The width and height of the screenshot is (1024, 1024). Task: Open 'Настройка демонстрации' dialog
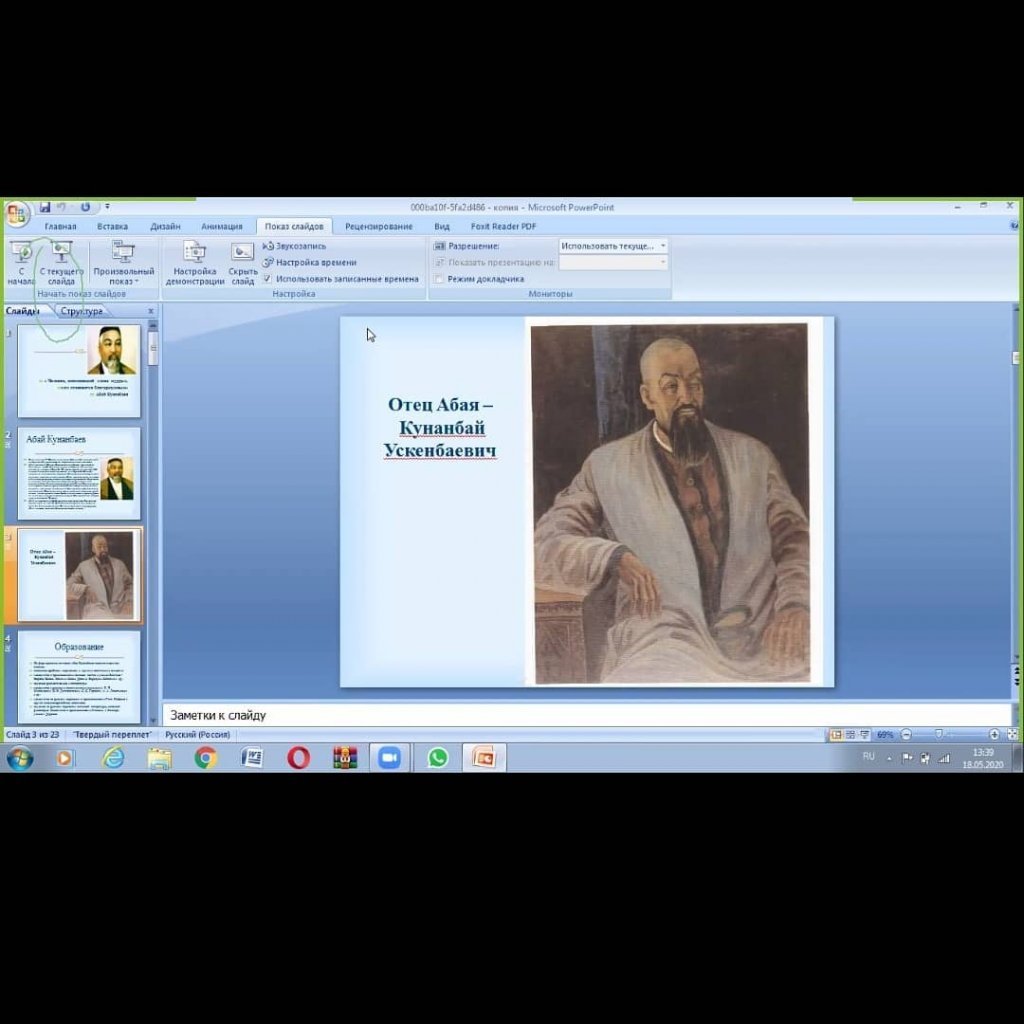(x=195, y=263)
